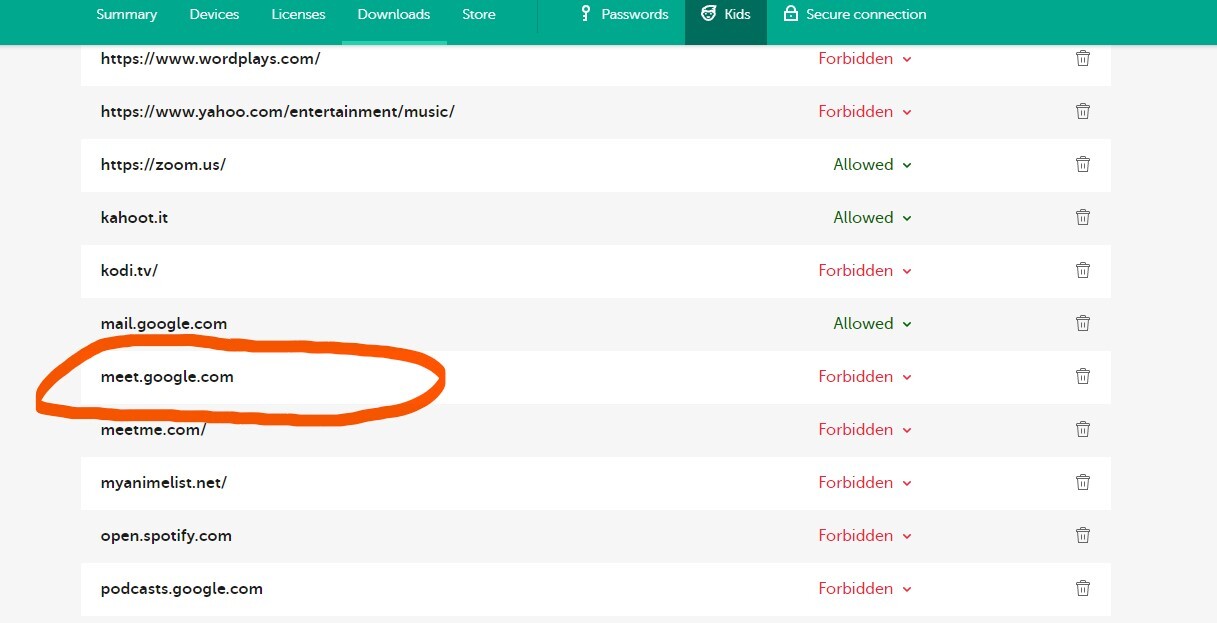The image size is (1217, 623).
Task: Open the Devices tab
Action: pyautogui.click(x=214, y=14)
